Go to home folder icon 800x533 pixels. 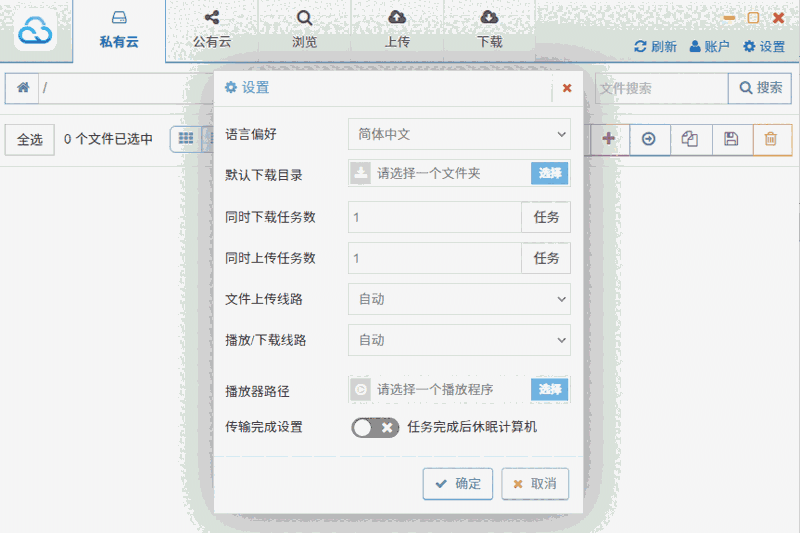pyautogui.click(x=22, y=88)
